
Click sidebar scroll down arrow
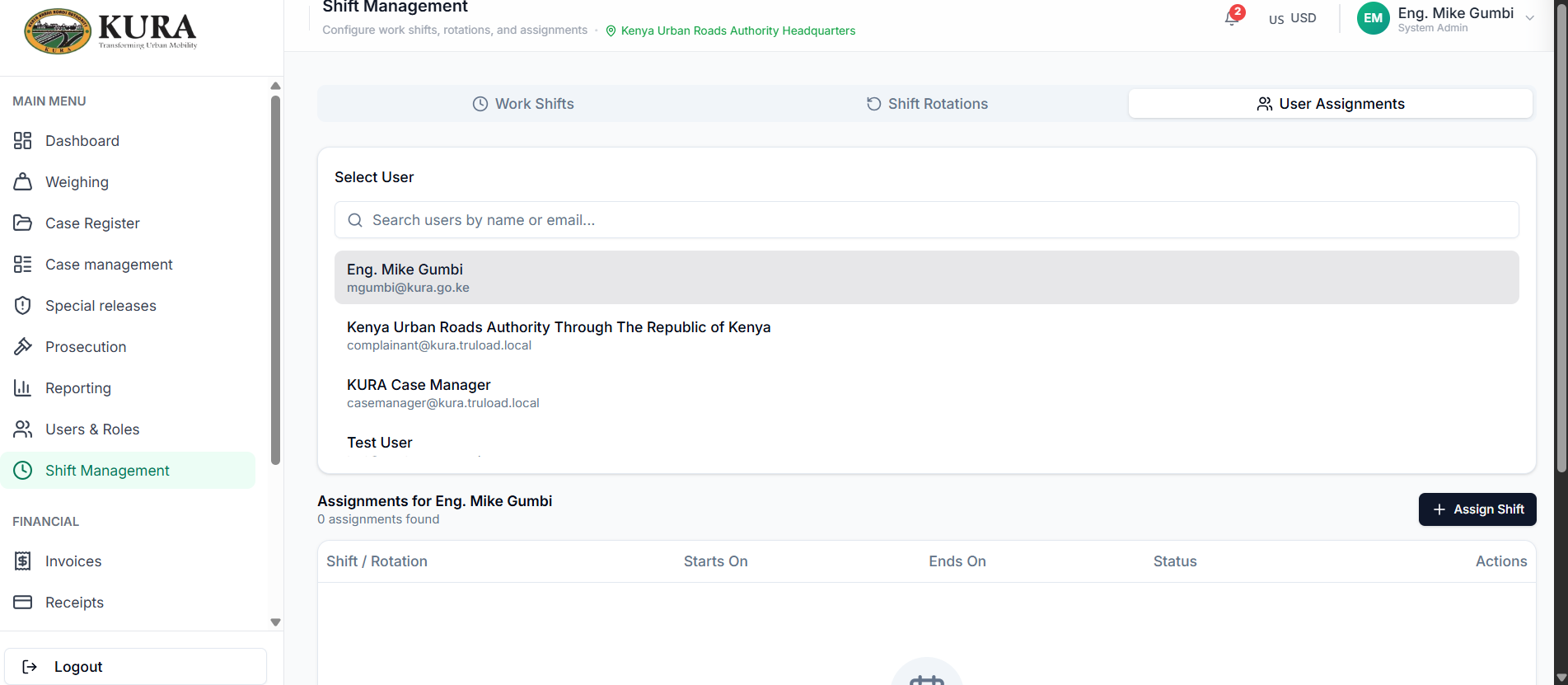click(x=275, y=622)
